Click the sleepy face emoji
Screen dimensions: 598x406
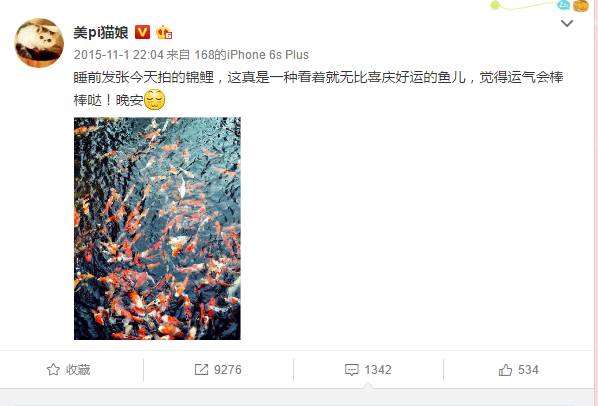coord(154,100)
